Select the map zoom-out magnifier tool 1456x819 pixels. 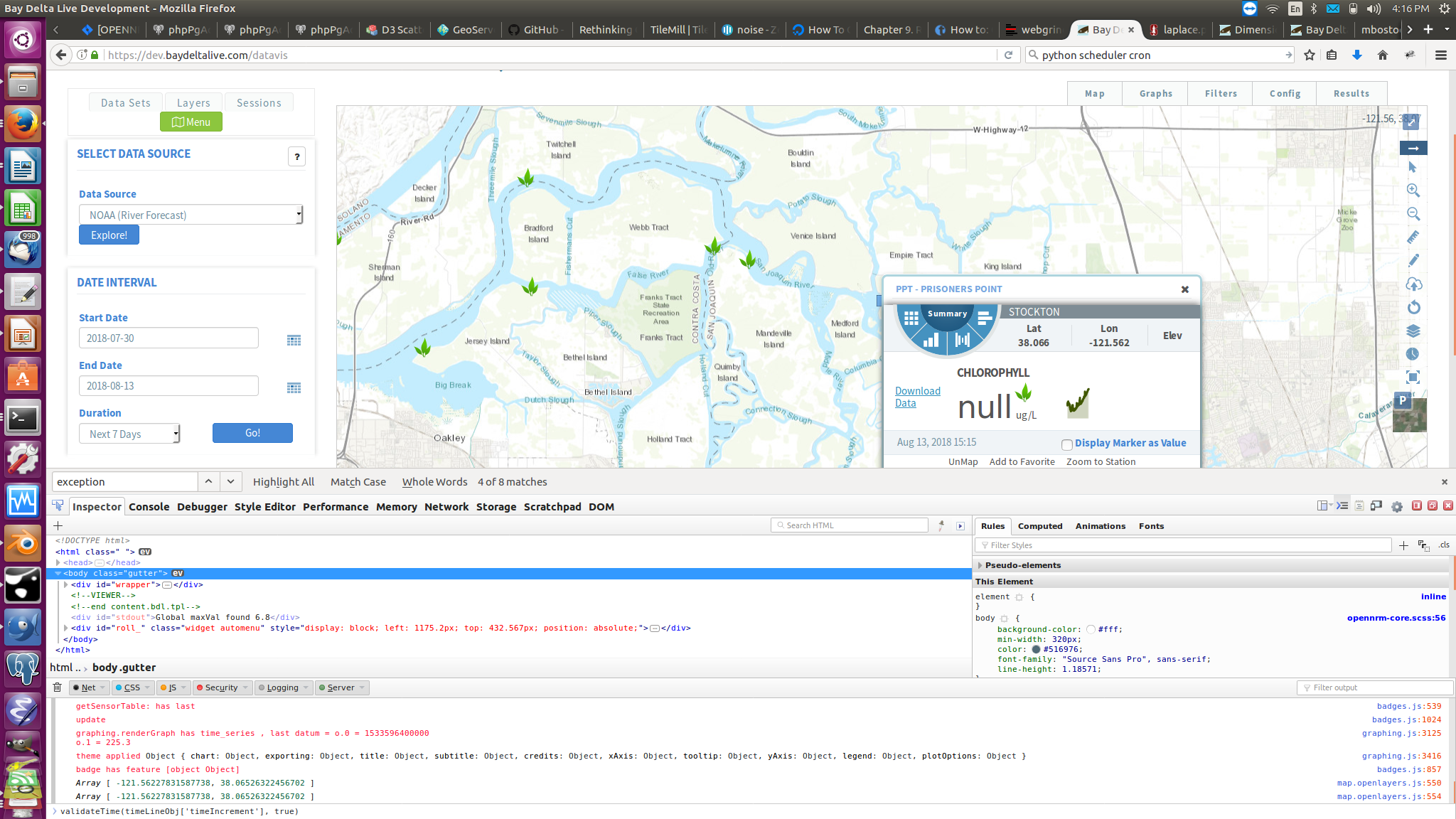(x=1413, y=214)
